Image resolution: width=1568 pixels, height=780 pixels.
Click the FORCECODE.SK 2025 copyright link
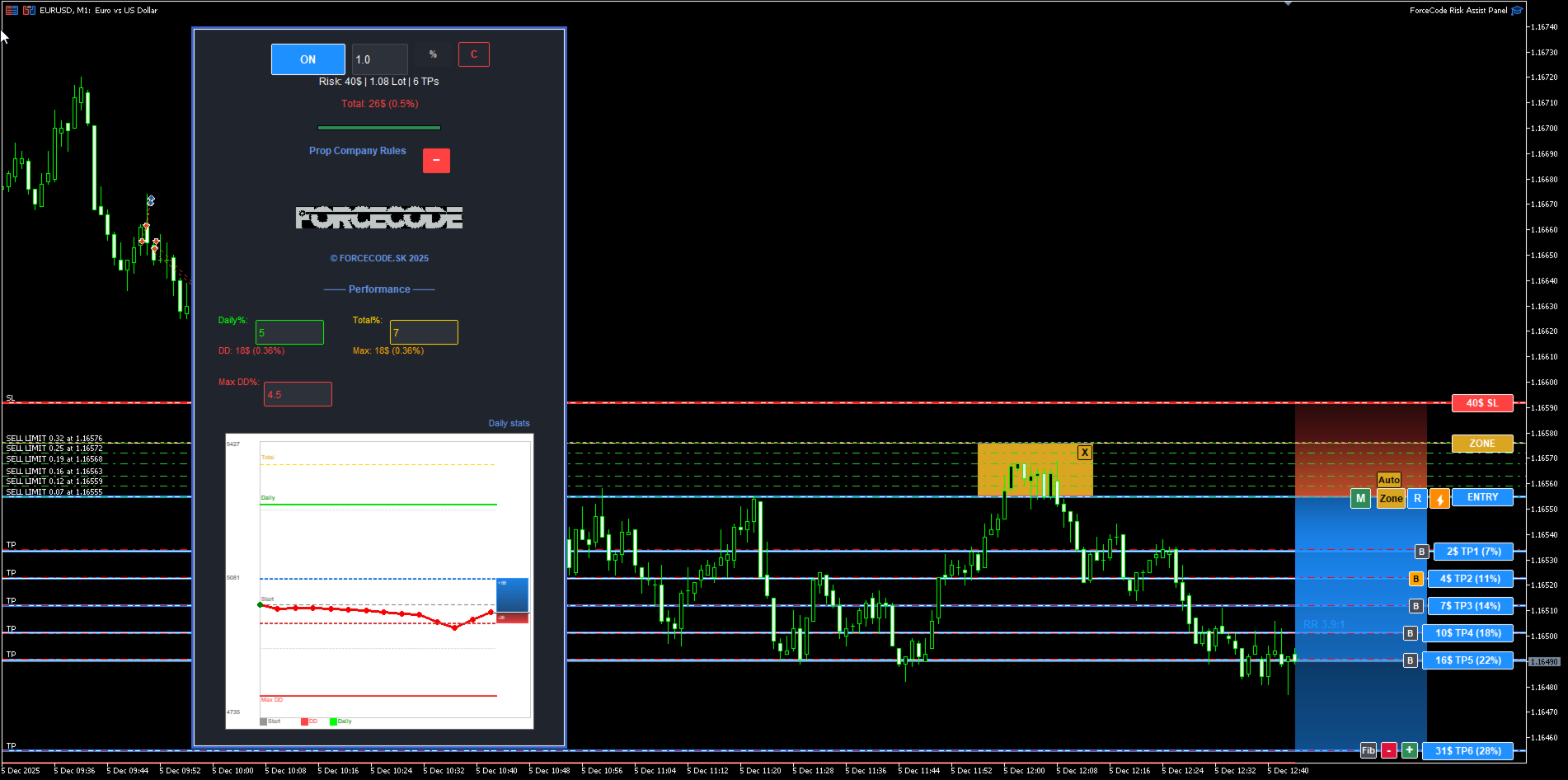[x=379, y=258]
